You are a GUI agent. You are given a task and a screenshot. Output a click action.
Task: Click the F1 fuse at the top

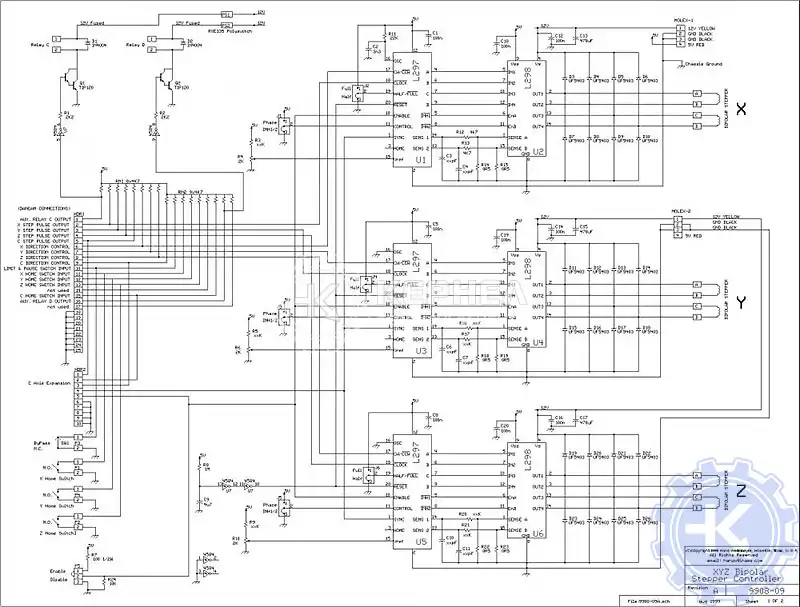point(226,13)
